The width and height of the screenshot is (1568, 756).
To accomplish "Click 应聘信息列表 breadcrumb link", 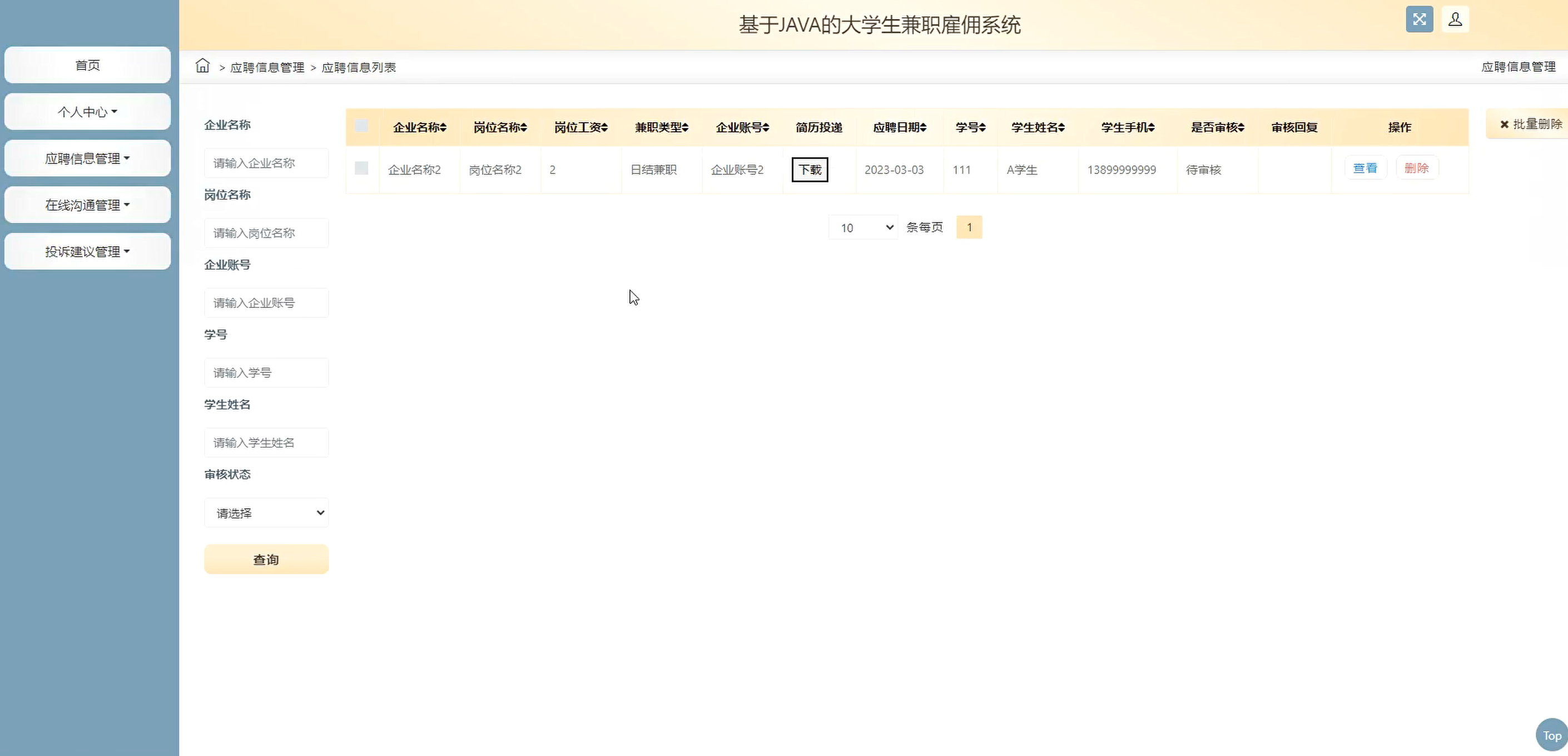I will click(x=359, y=68).
